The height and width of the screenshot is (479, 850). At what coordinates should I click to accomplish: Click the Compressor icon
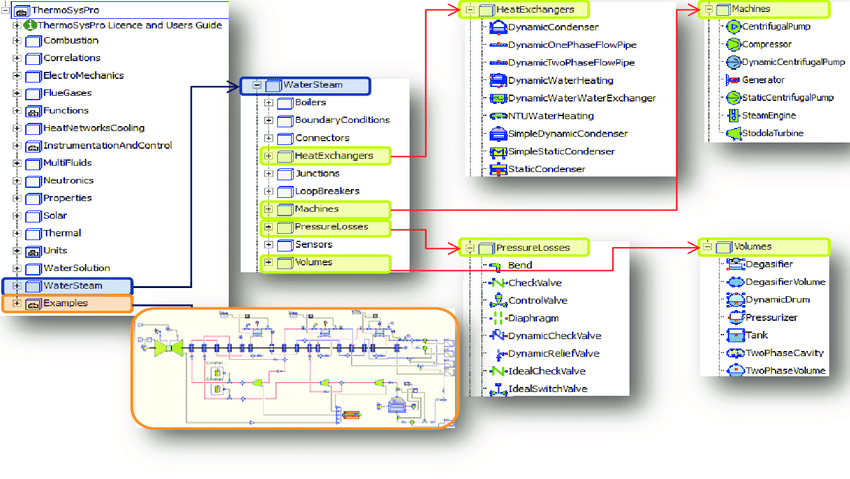click(733, 44)
